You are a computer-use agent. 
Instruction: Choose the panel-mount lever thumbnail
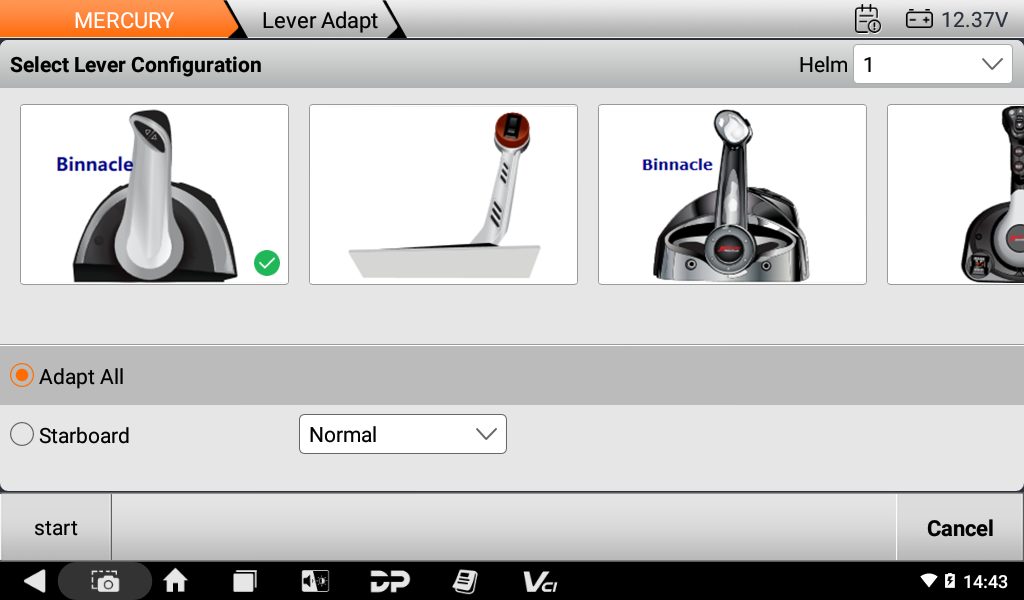[443, 194]
